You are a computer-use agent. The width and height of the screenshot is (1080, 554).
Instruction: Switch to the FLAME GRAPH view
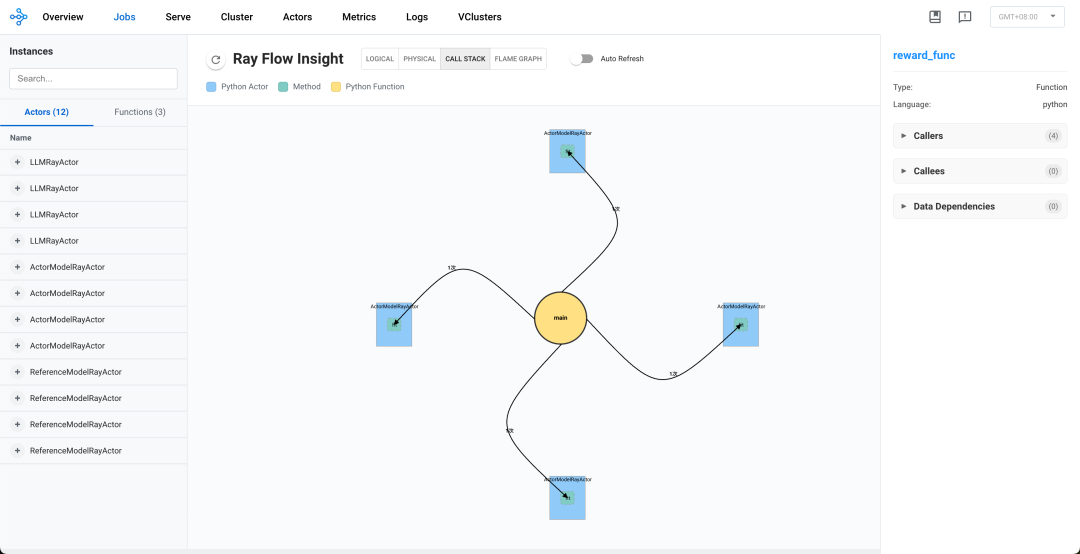(518, 59)
